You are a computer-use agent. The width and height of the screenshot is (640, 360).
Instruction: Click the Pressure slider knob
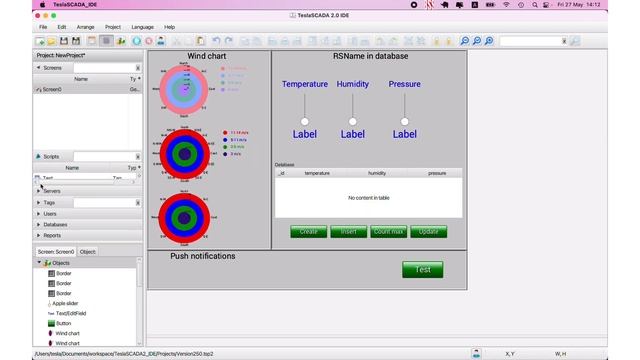click(404, 122)
